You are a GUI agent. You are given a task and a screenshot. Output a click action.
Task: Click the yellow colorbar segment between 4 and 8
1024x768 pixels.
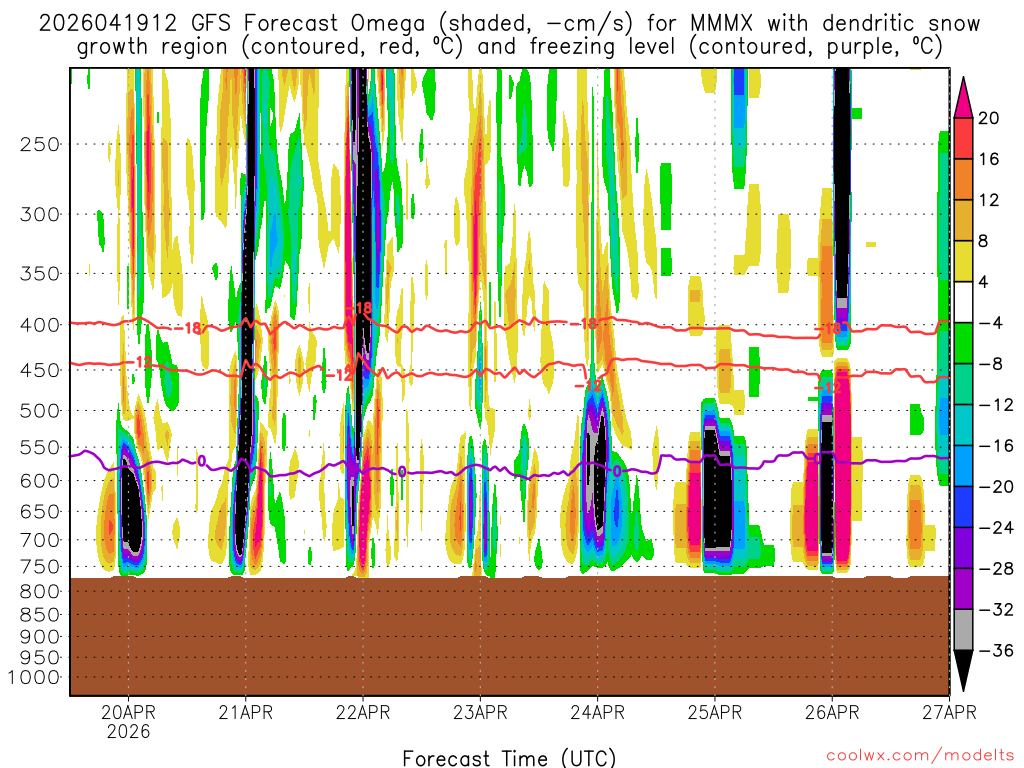[x=964, y=261]
